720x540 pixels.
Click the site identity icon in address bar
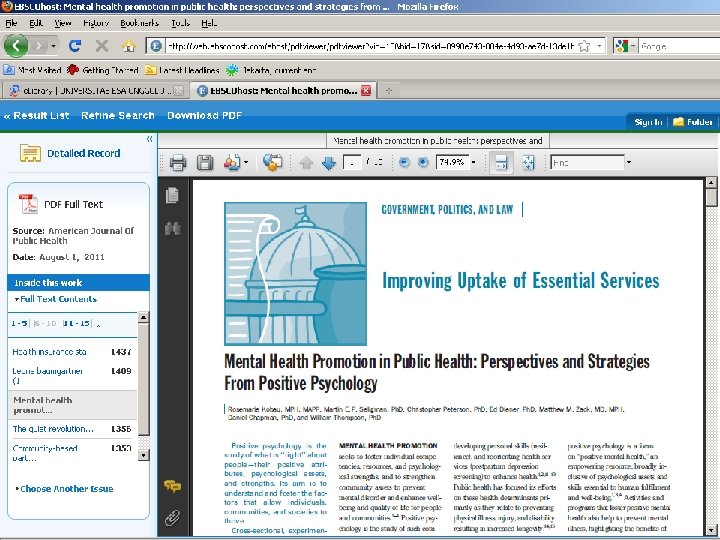click(156, 46)
